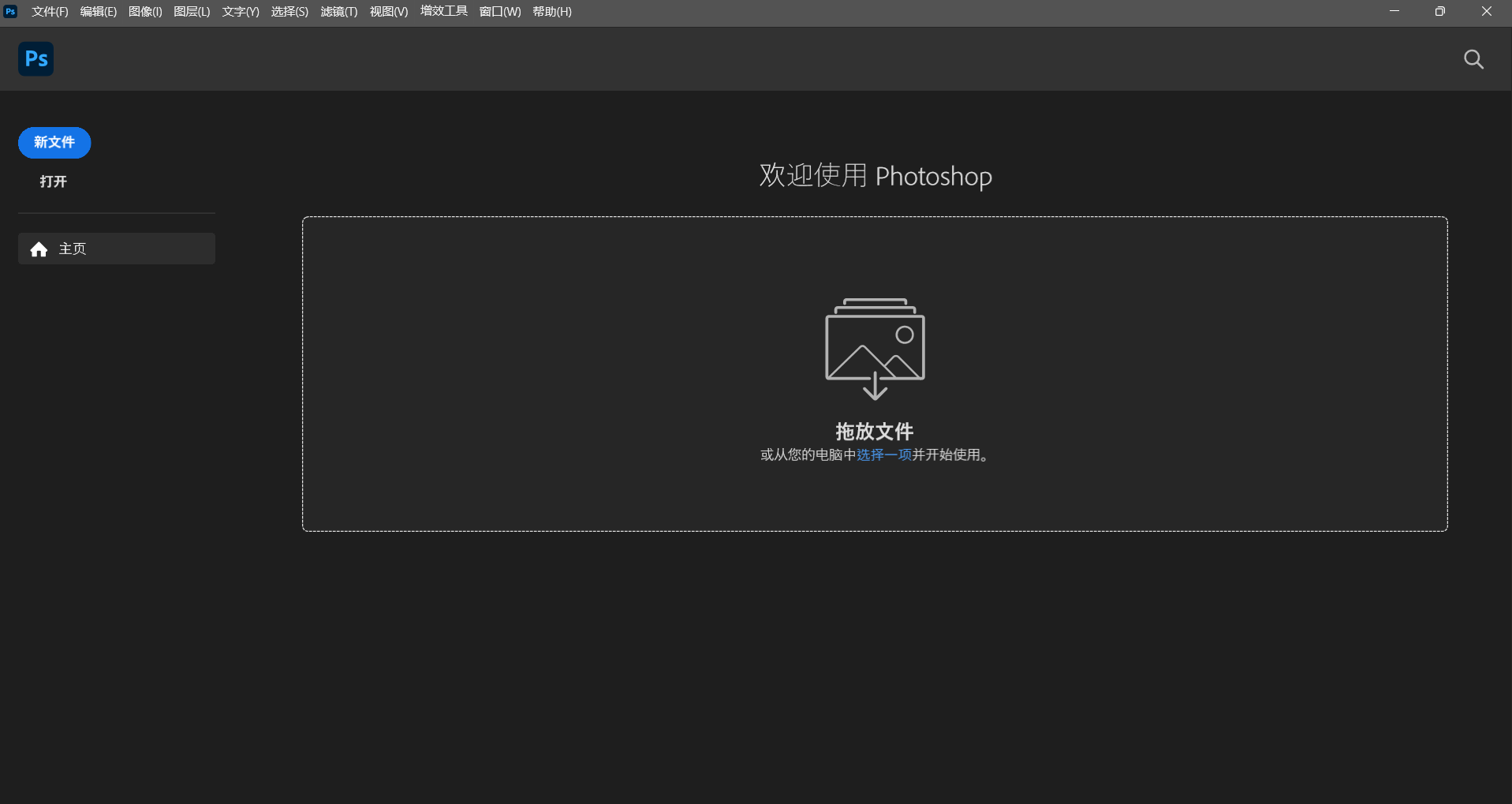The width and height of the screenshot is (1512, 804).
Task: Open the 窗口(W) menu
Action: pyautogui.click(x=500, y=12)
